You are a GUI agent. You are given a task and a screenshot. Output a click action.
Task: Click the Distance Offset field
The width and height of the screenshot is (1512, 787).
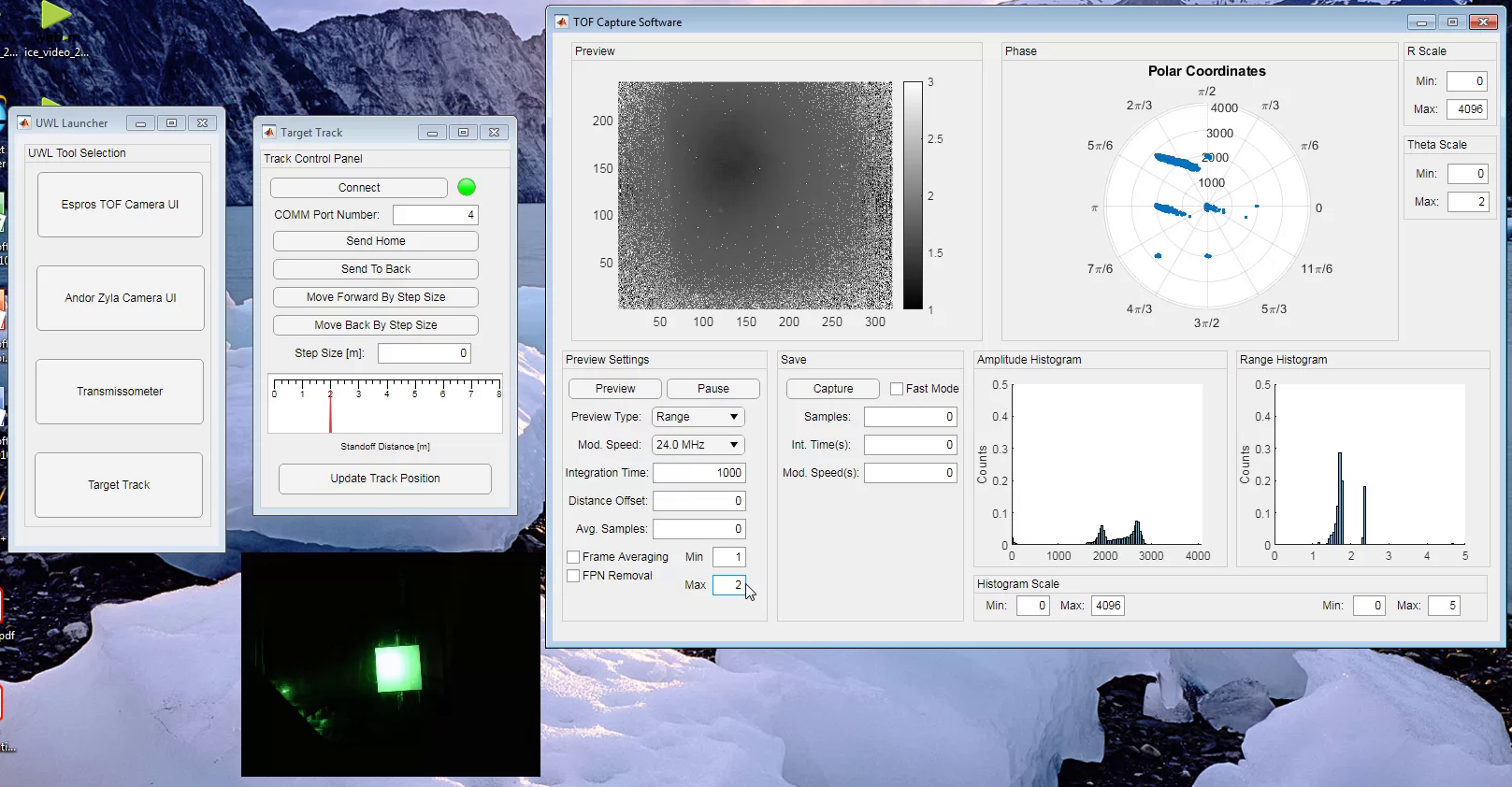click(698, 501)
